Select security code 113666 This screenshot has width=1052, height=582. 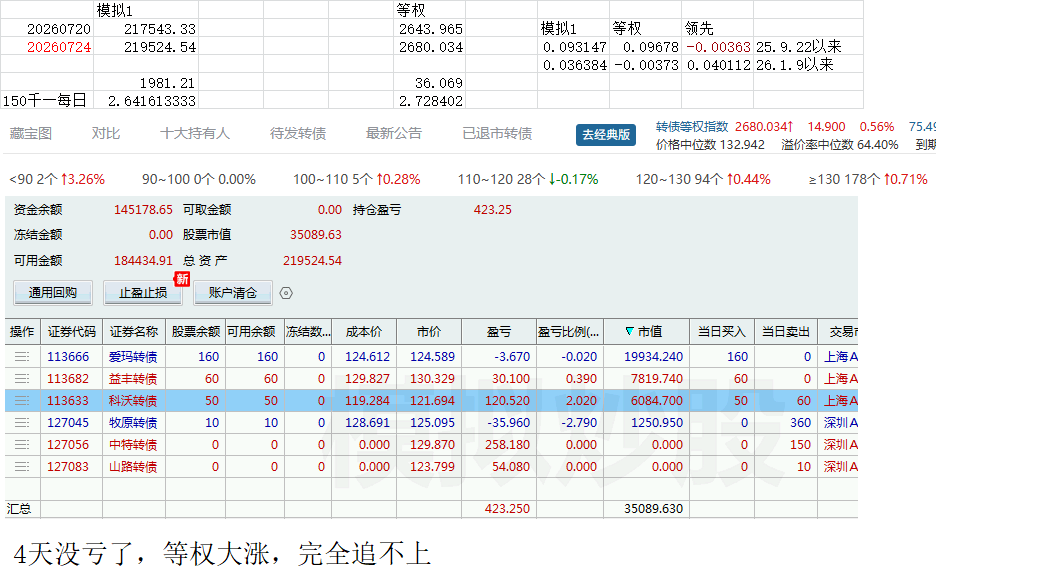(x=68, y=357)
